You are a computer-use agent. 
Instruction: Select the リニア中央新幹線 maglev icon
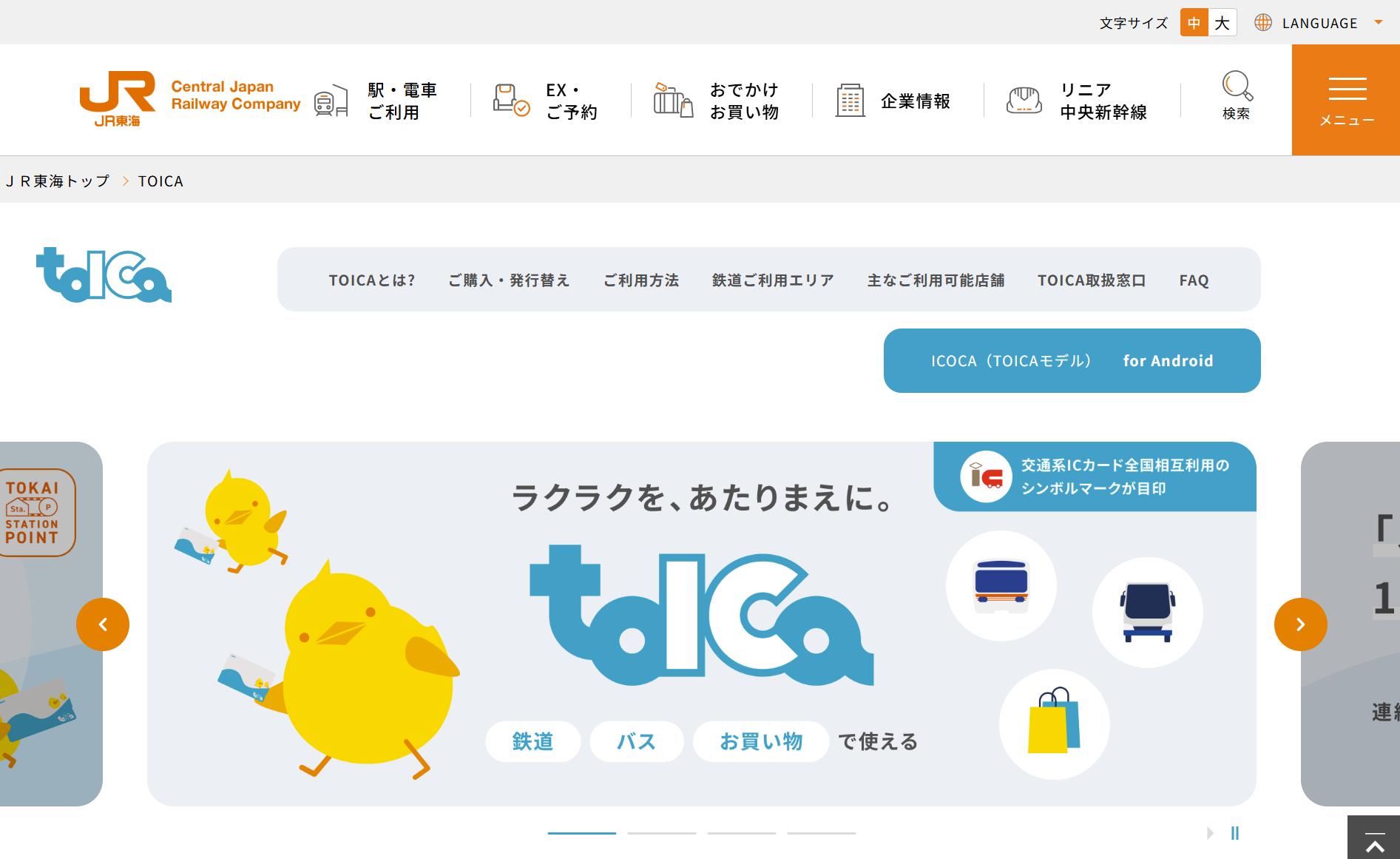[x=1024, y=99]
